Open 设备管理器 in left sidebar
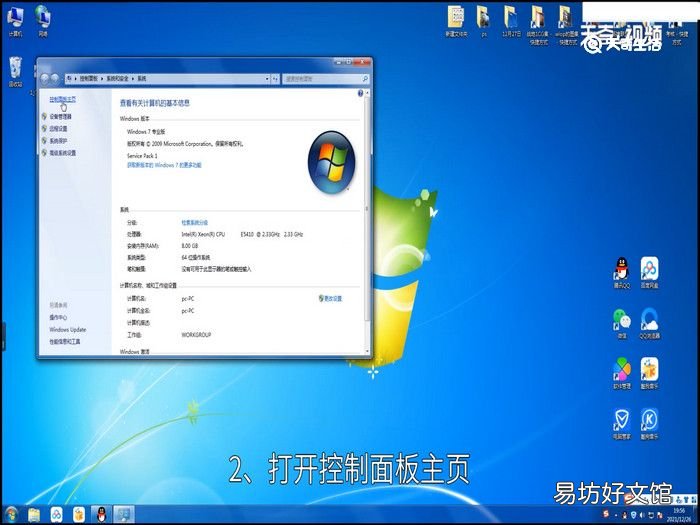Viewport: 700px width, 525px height. 60,116
